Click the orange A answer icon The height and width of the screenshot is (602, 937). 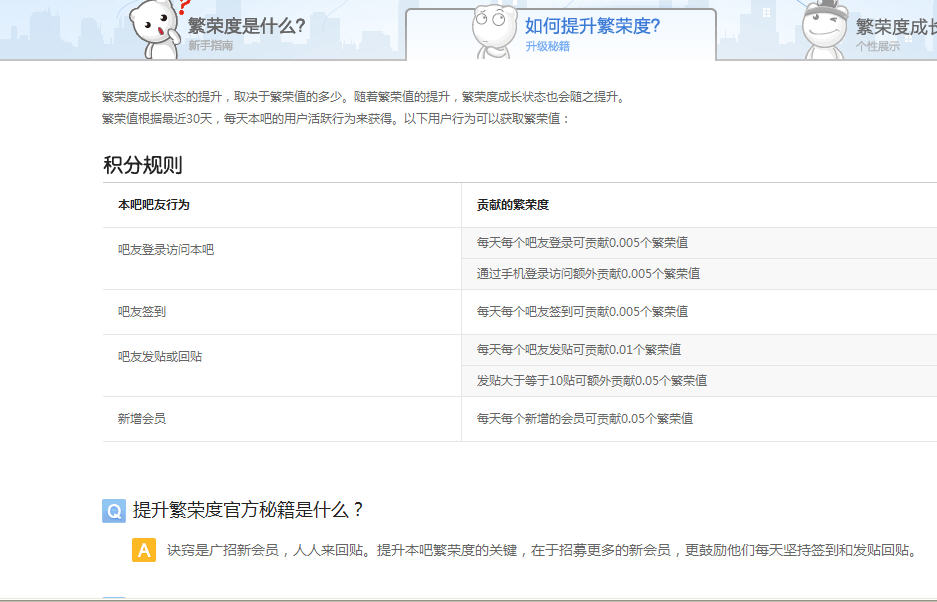[144, 550]
